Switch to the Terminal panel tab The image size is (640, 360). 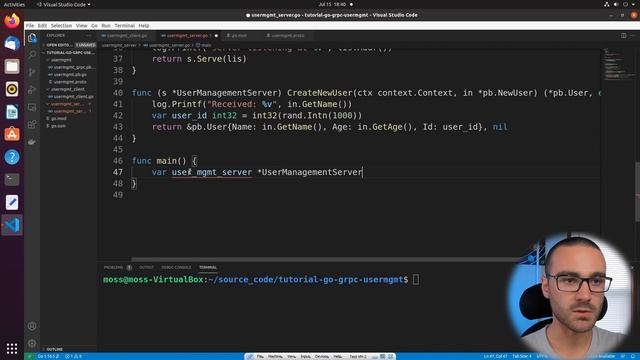click(208, 267)
